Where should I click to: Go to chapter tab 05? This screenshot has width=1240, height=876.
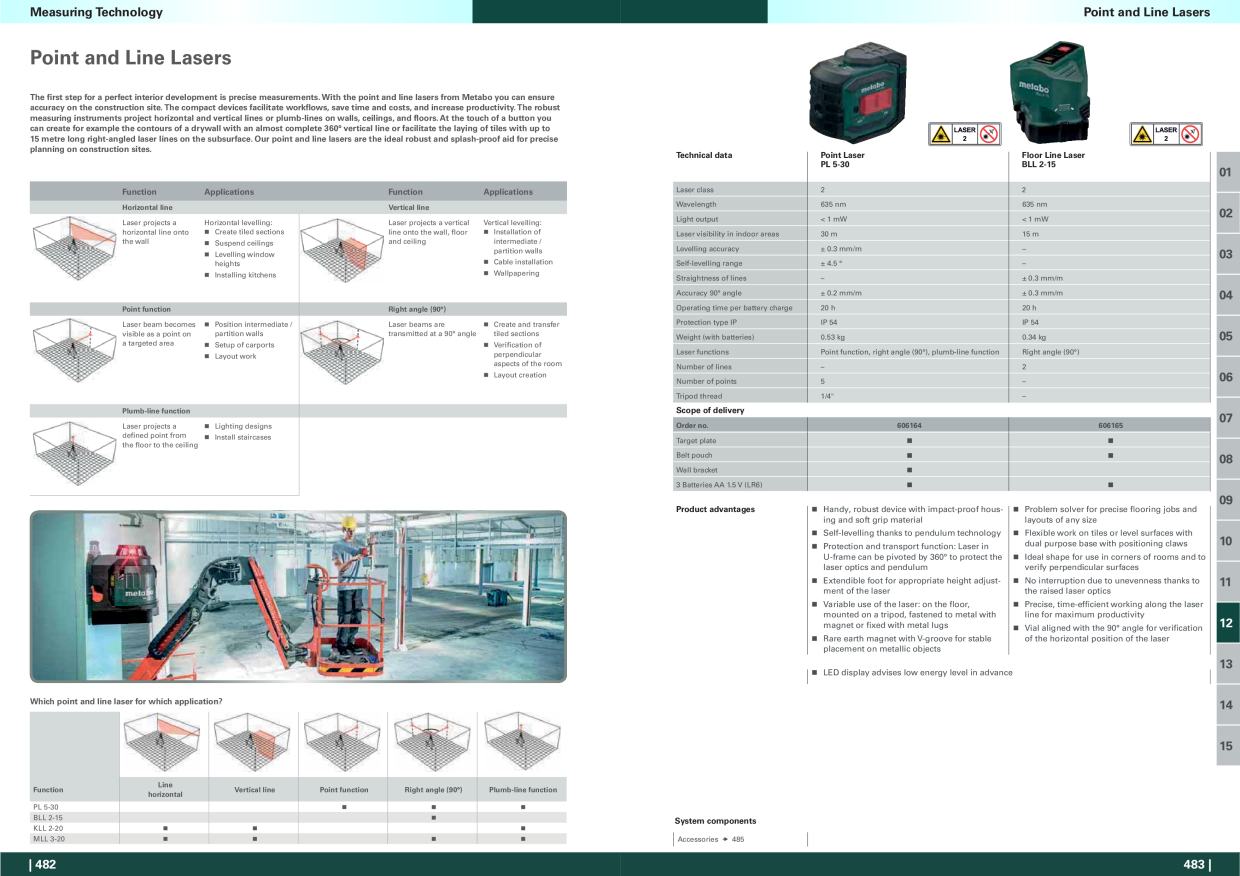[1226, 336]
